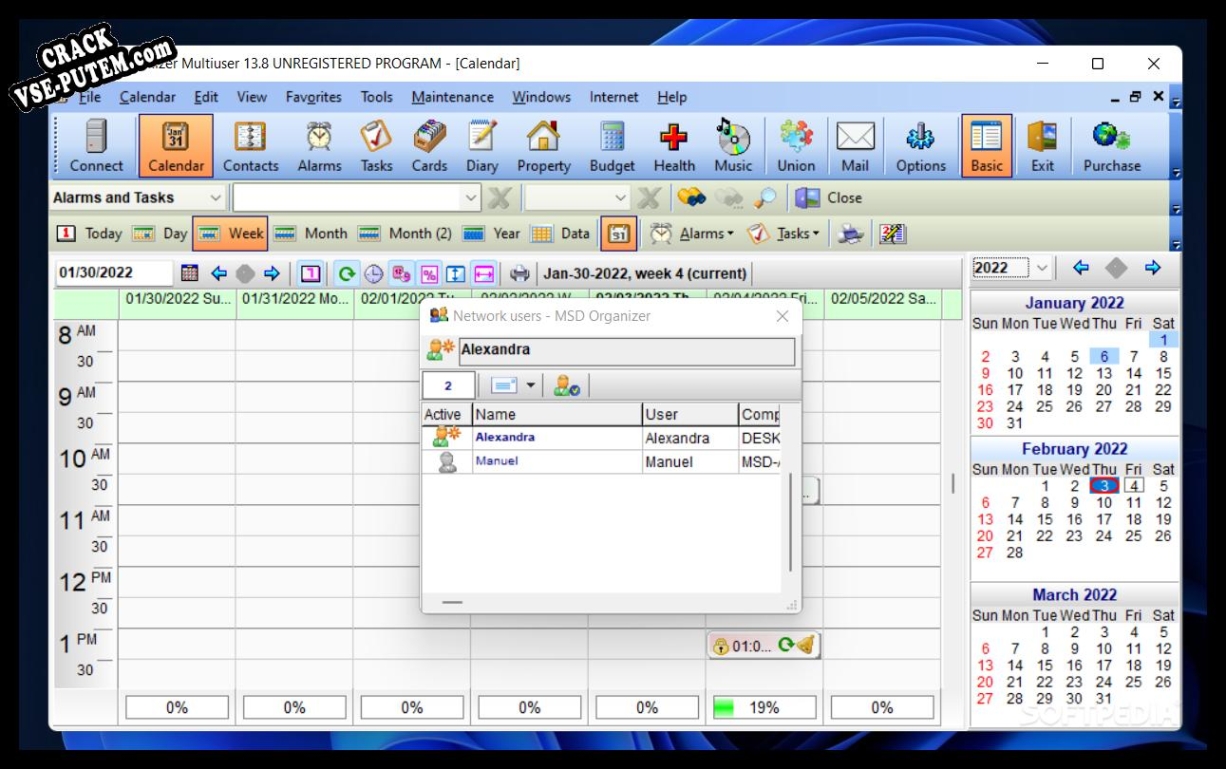Toggle the pink tags icon in the calendar toolbar

tap(401, 273)
